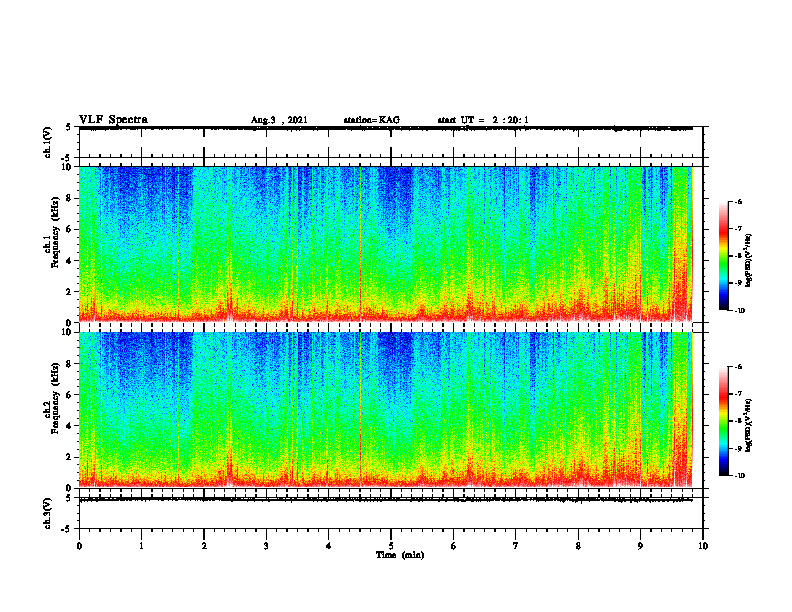
Task: Click the ch.3(V) axis tick label '5'
Action: coord(68,498)
